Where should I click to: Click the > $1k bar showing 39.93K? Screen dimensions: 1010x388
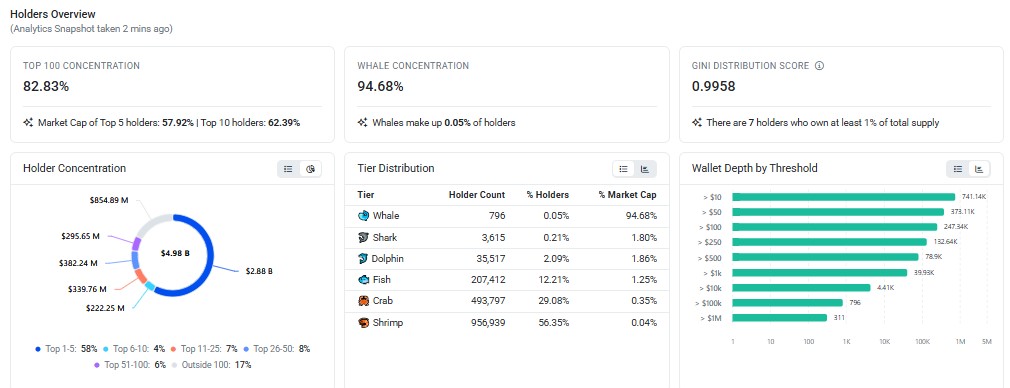819,272
